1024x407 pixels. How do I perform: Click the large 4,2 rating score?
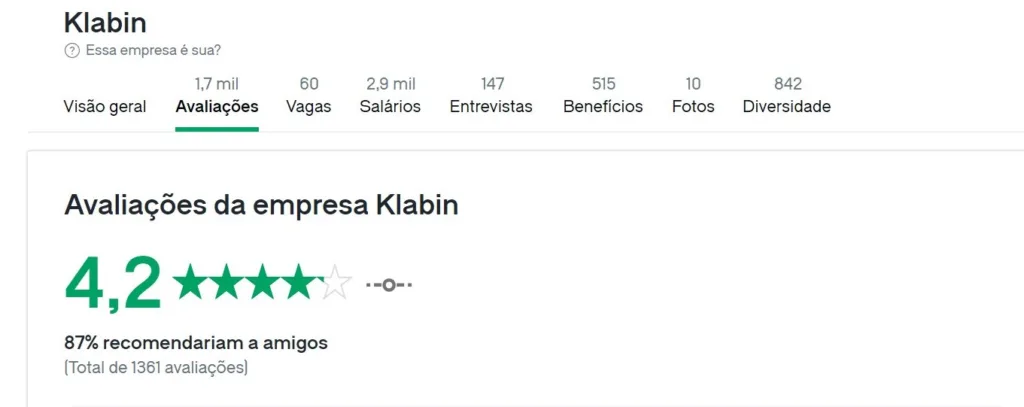click(112, 283)
